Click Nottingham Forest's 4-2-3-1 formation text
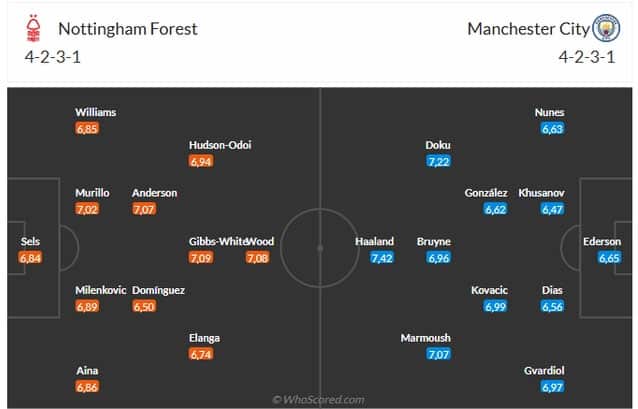 click(52, 57)
